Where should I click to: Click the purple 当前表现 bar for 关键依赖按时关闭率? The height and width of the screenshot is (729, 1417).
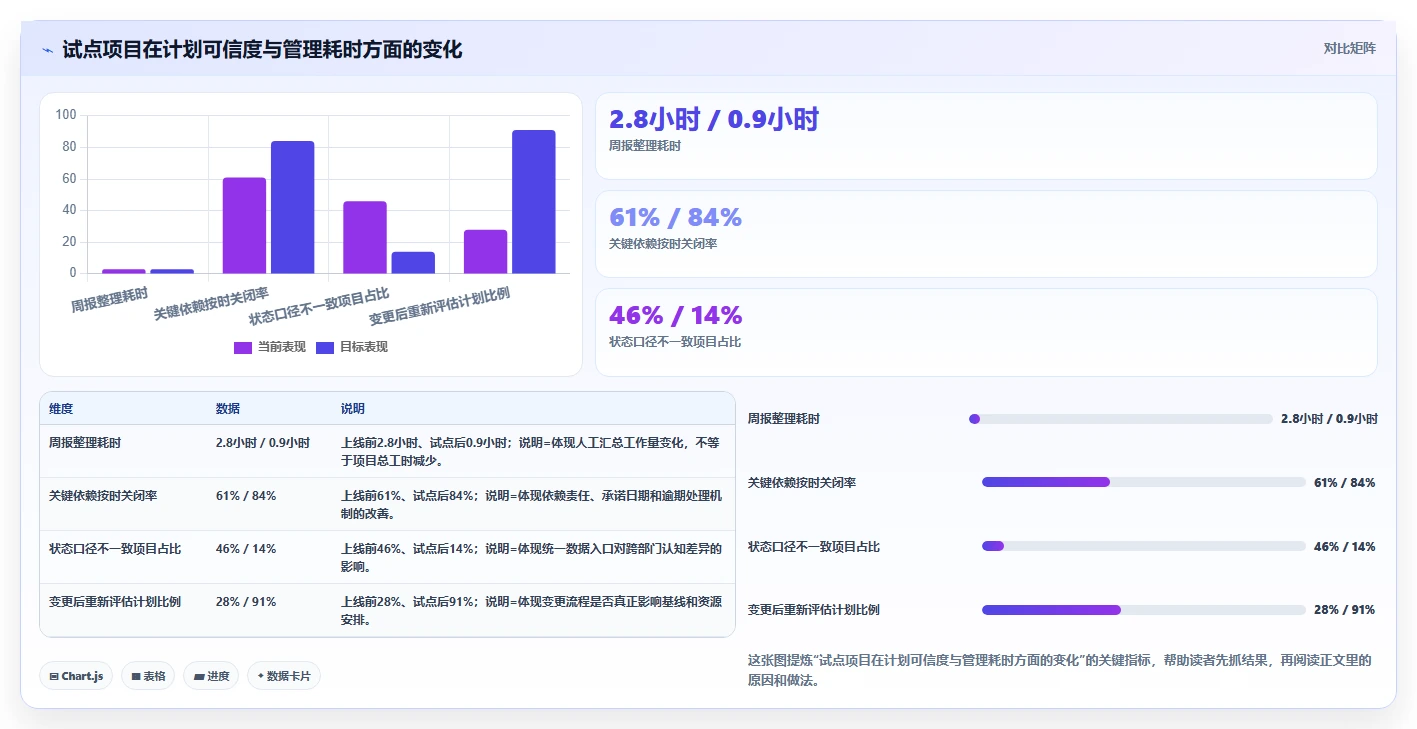tap(244, 225)
